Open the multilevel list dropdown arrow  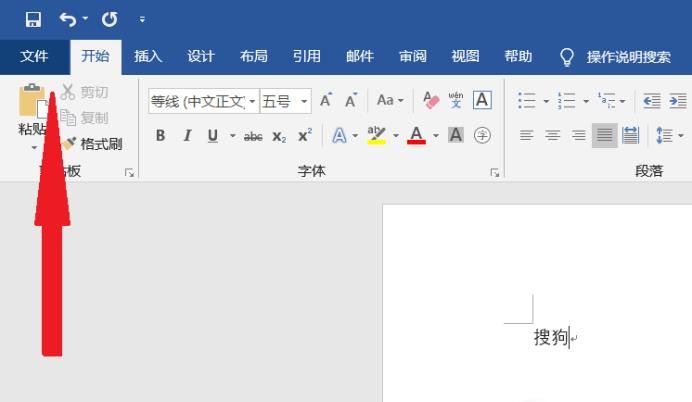[622, 101]
